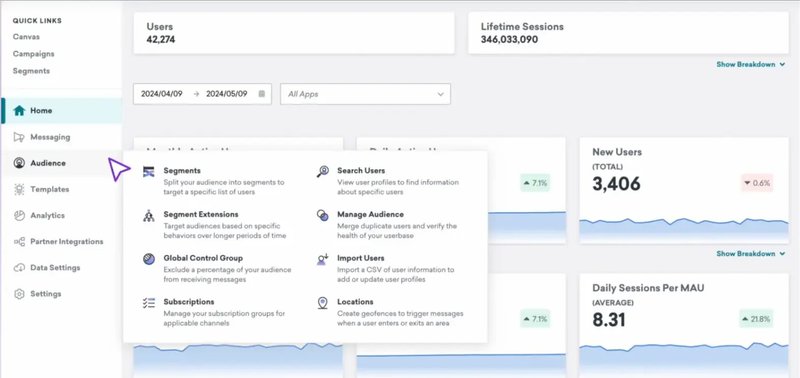Open the Segments option in Audience menu
Viewport: 800px width, 378px height.
click(x=182, y=171)
